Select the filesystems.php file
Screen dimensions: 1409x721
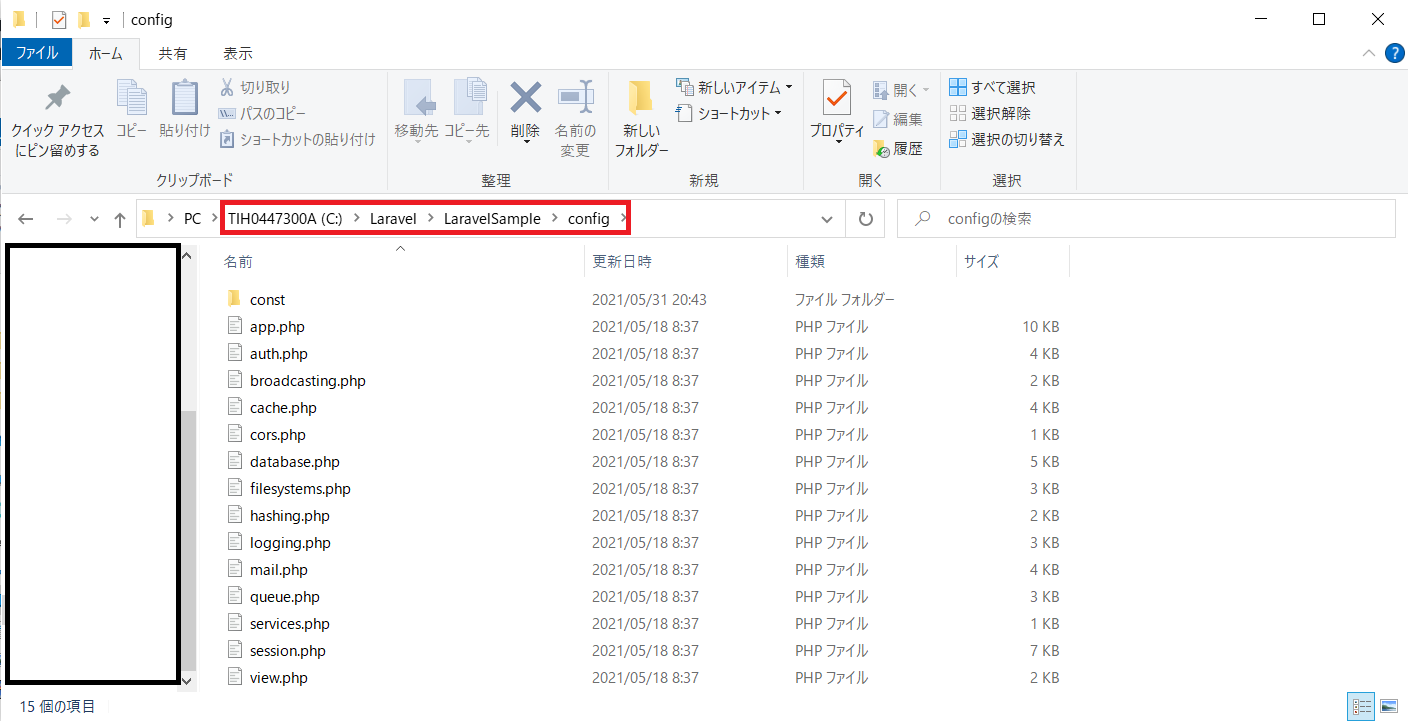pyautogui.click(x=300, y=489)
